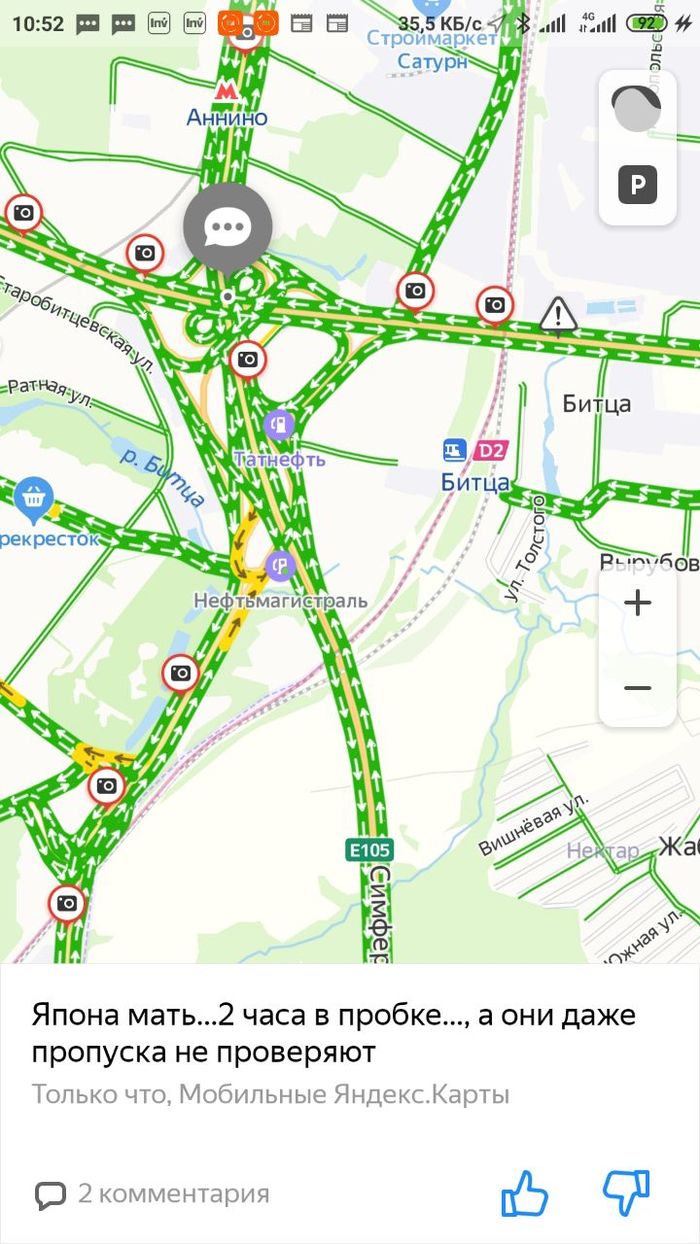Select the Татнефть gas station icon
Image resolution: width=700 pixels, height=1244 pixels.
point(281,426)
